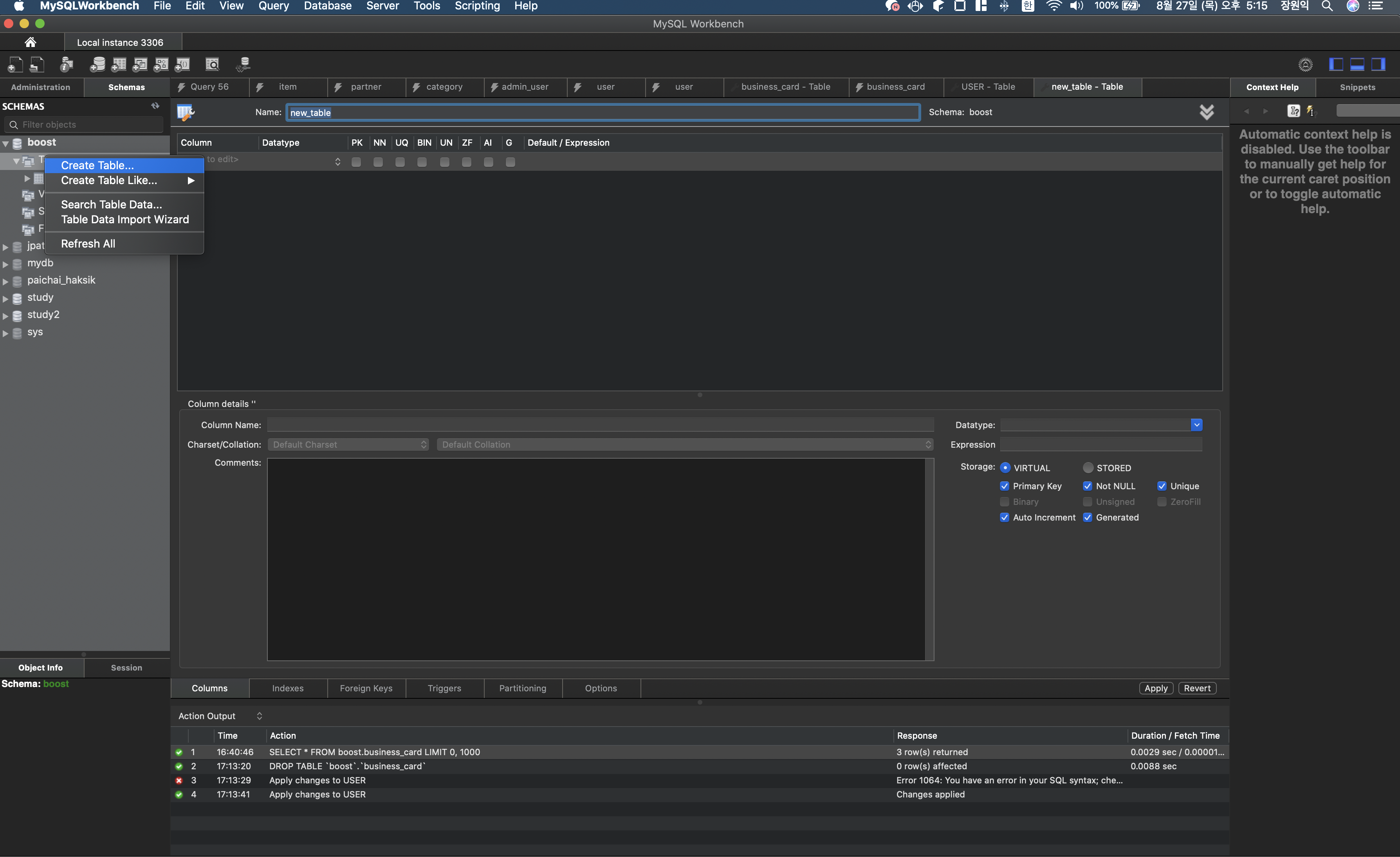Uncheck the Primary Key checkbox
This screenshot has width=1400, height=857.
1004,486
